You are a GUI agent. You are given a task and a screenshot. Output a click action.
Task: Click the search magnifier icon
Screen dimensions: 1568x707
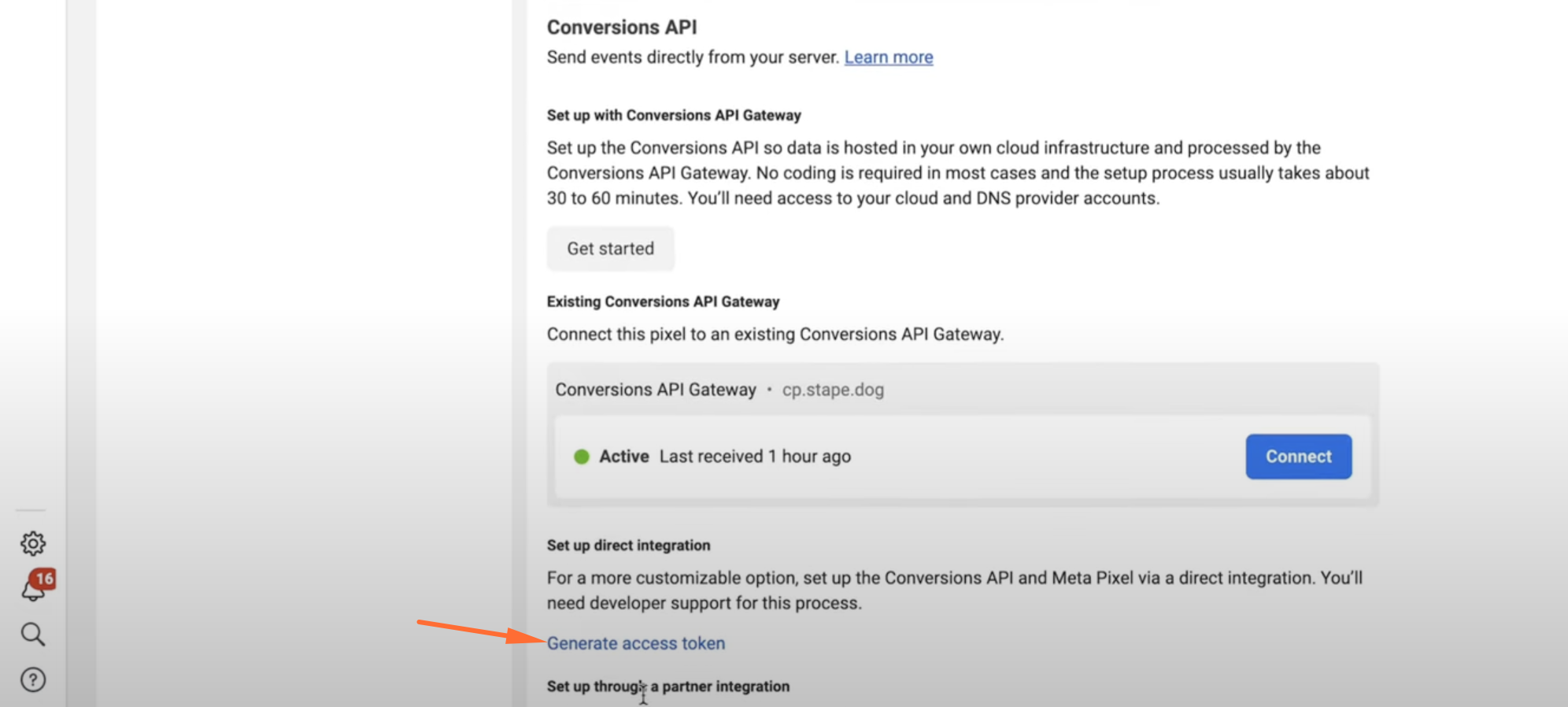click(33, 634)
